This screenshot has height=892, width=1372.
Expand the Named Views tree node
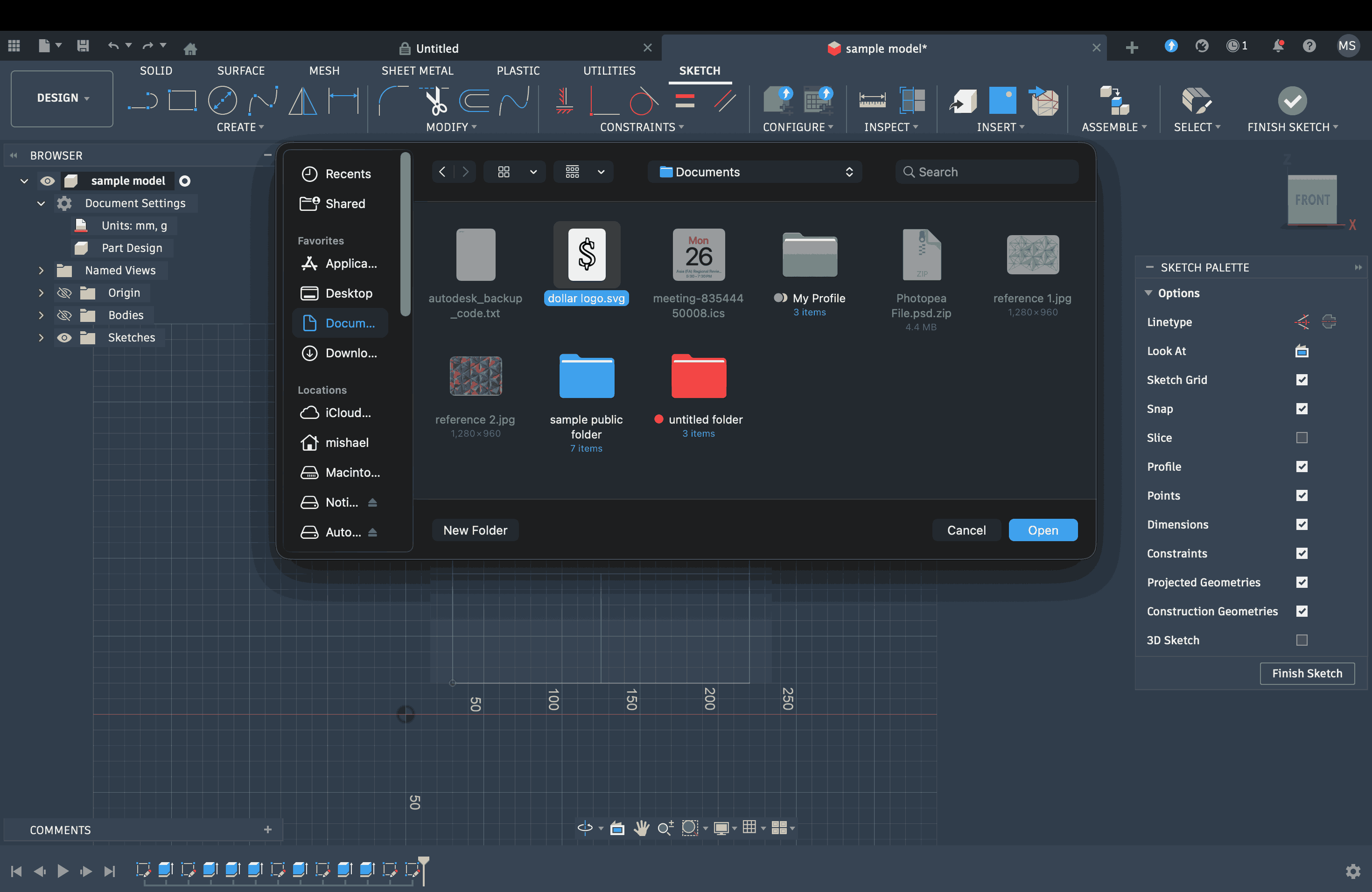click(41, 270)
